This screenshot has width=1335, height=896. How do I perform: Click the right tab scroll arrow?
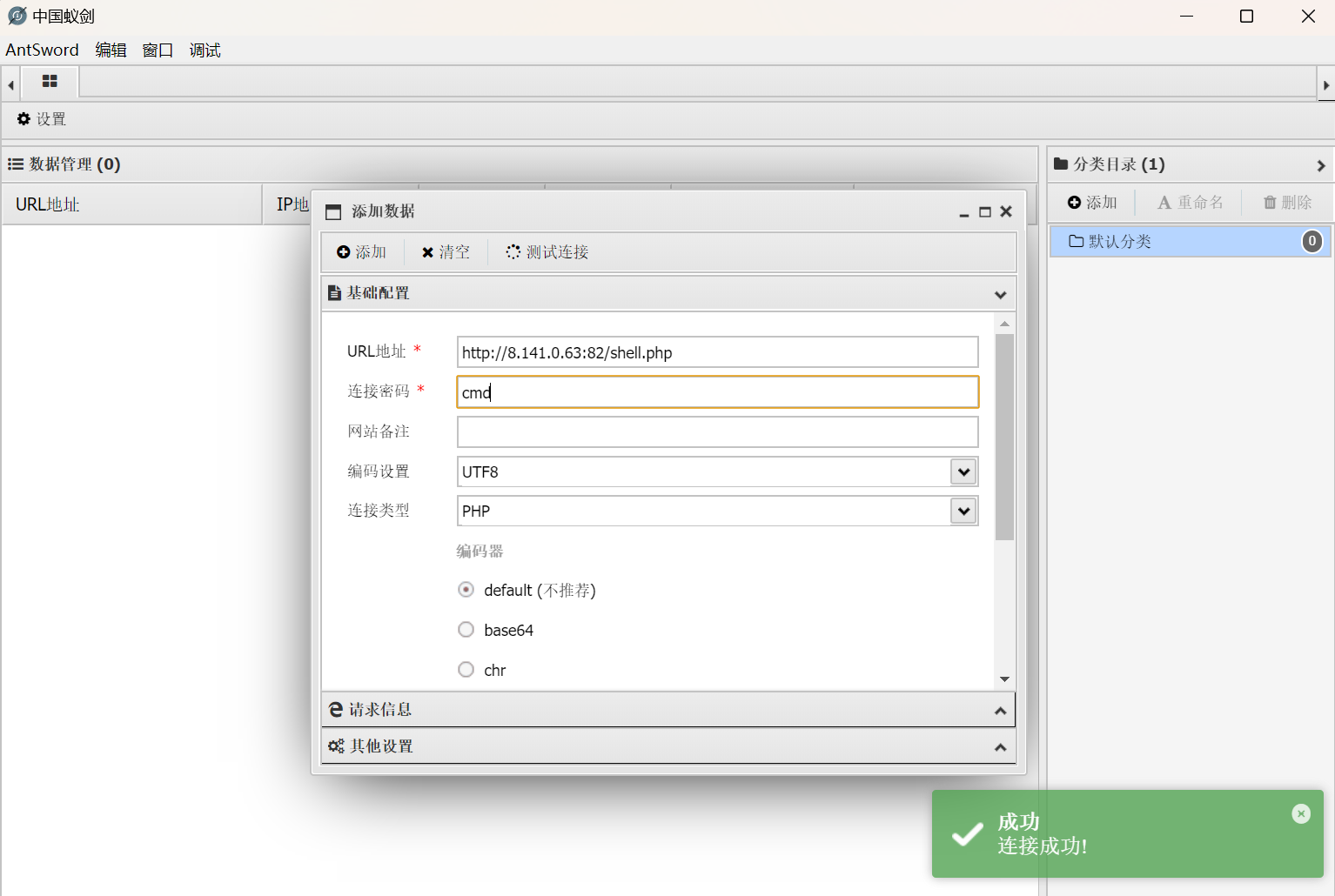click(1326, 85)
